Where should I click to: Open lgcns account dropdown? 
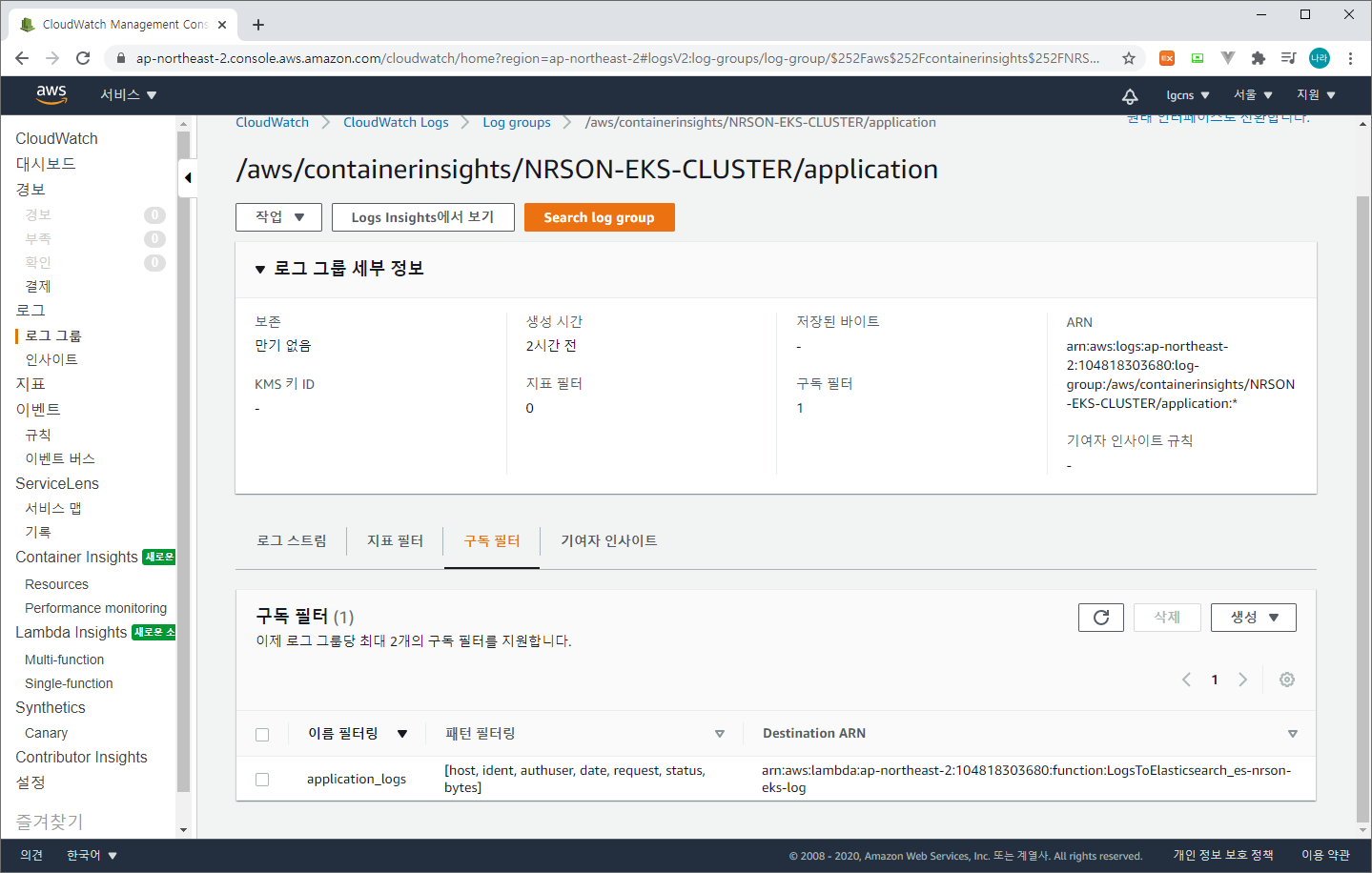(x=1188, y=95)
